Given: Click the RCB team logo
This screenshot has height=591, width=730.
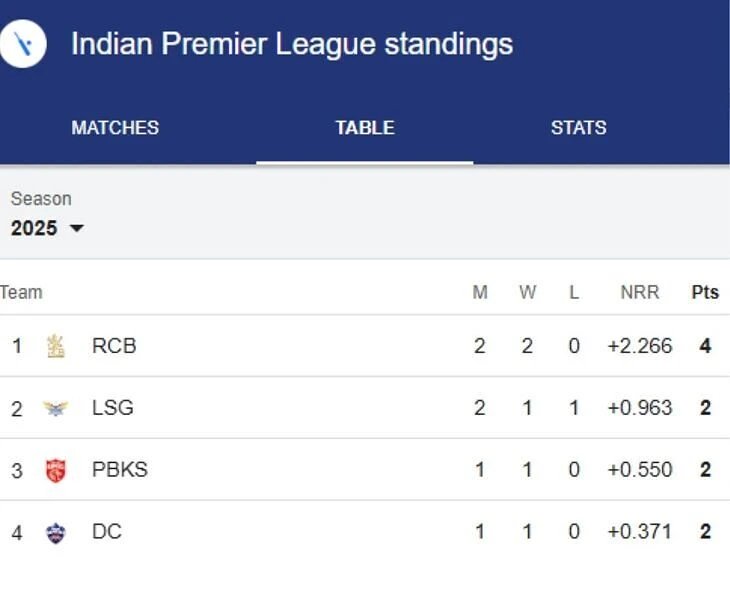Looking at the screenshot, I should (56, 346).
